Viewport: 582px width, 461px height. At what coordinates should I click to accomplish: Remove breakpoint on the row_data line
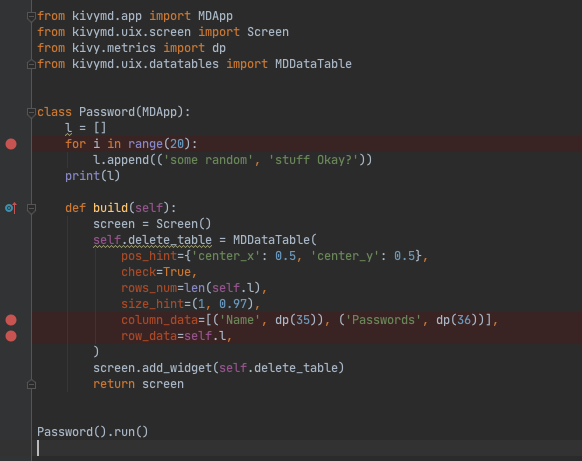pos(11,336)
